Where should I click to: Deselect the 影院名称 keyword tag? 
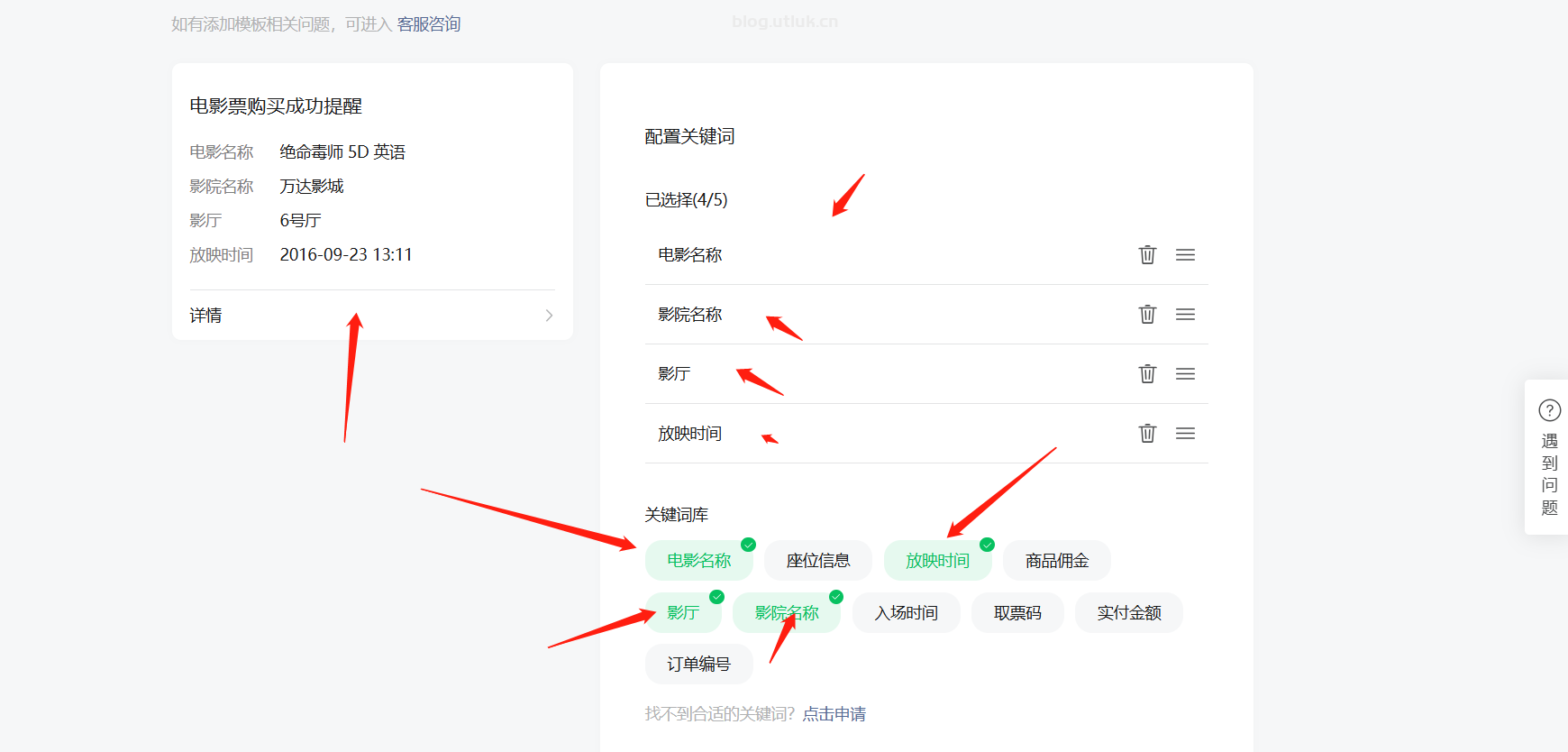tap(787, 613)
